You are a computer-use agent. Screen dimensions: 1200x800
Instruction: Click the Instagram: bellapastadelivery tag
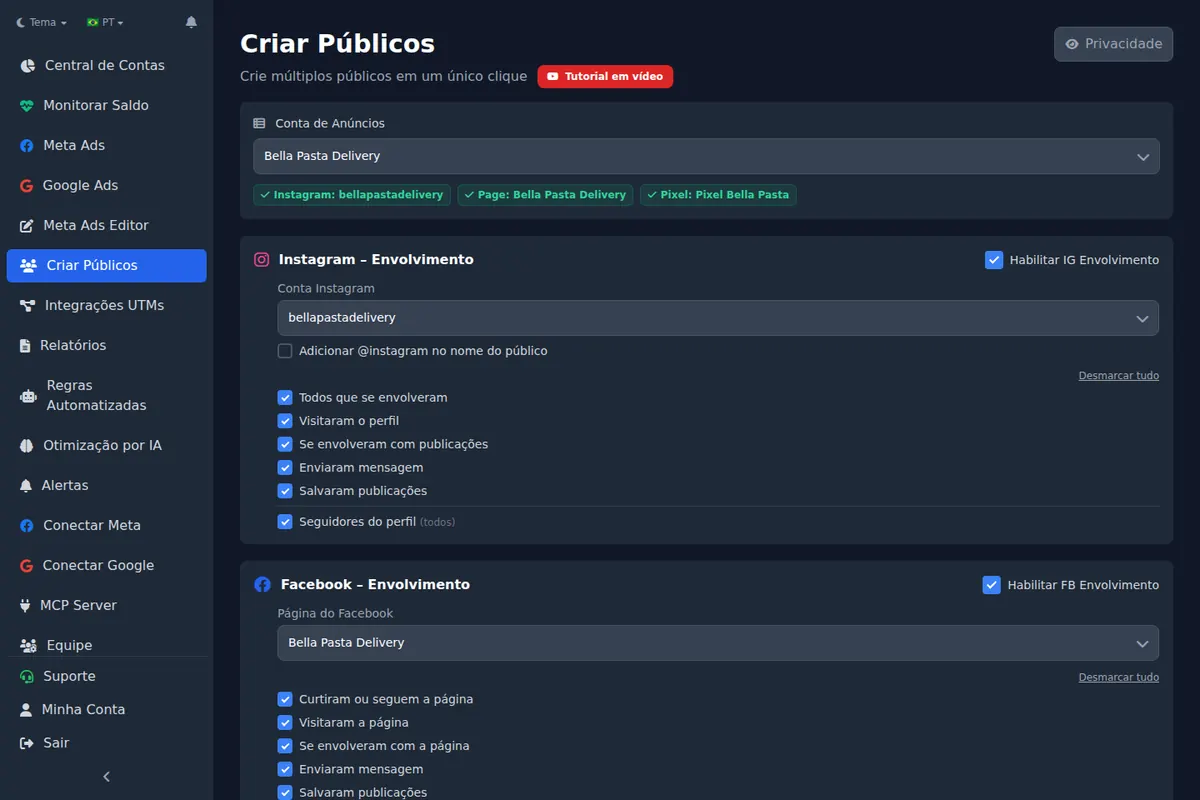(352, 195)
